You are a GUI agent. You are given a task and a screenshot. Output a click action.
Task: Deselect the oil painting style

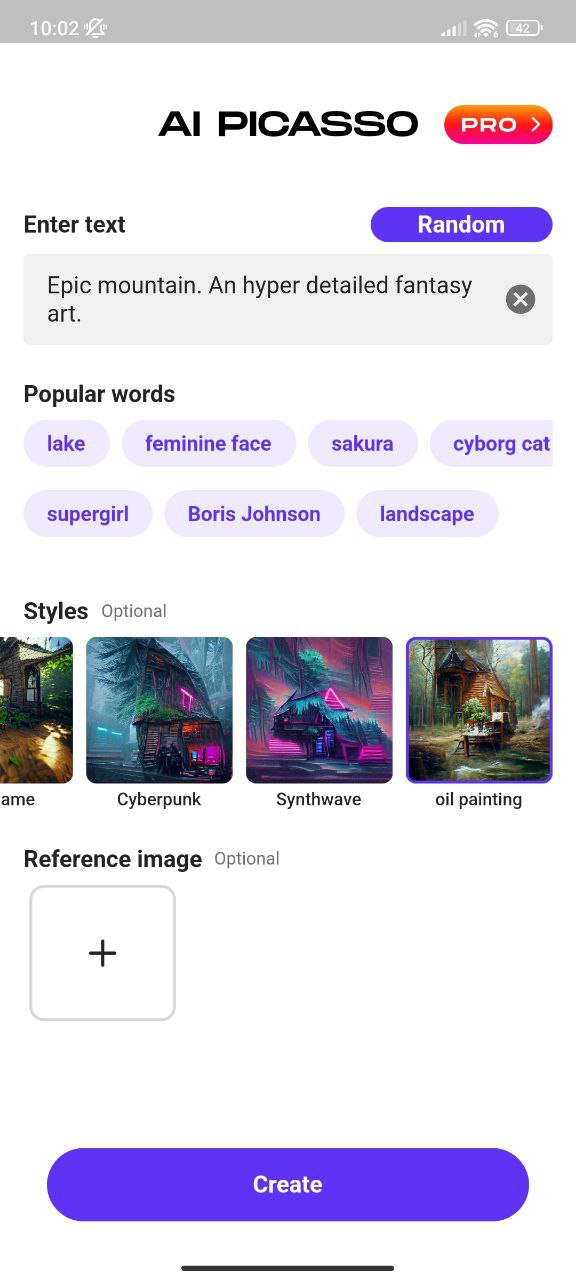(479, 710)
